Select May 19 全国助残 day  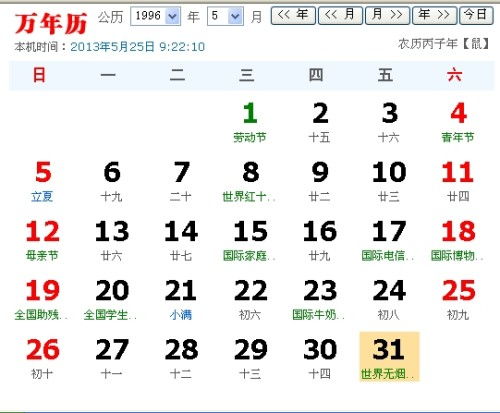pyautogui.click(x=42, y=300)
